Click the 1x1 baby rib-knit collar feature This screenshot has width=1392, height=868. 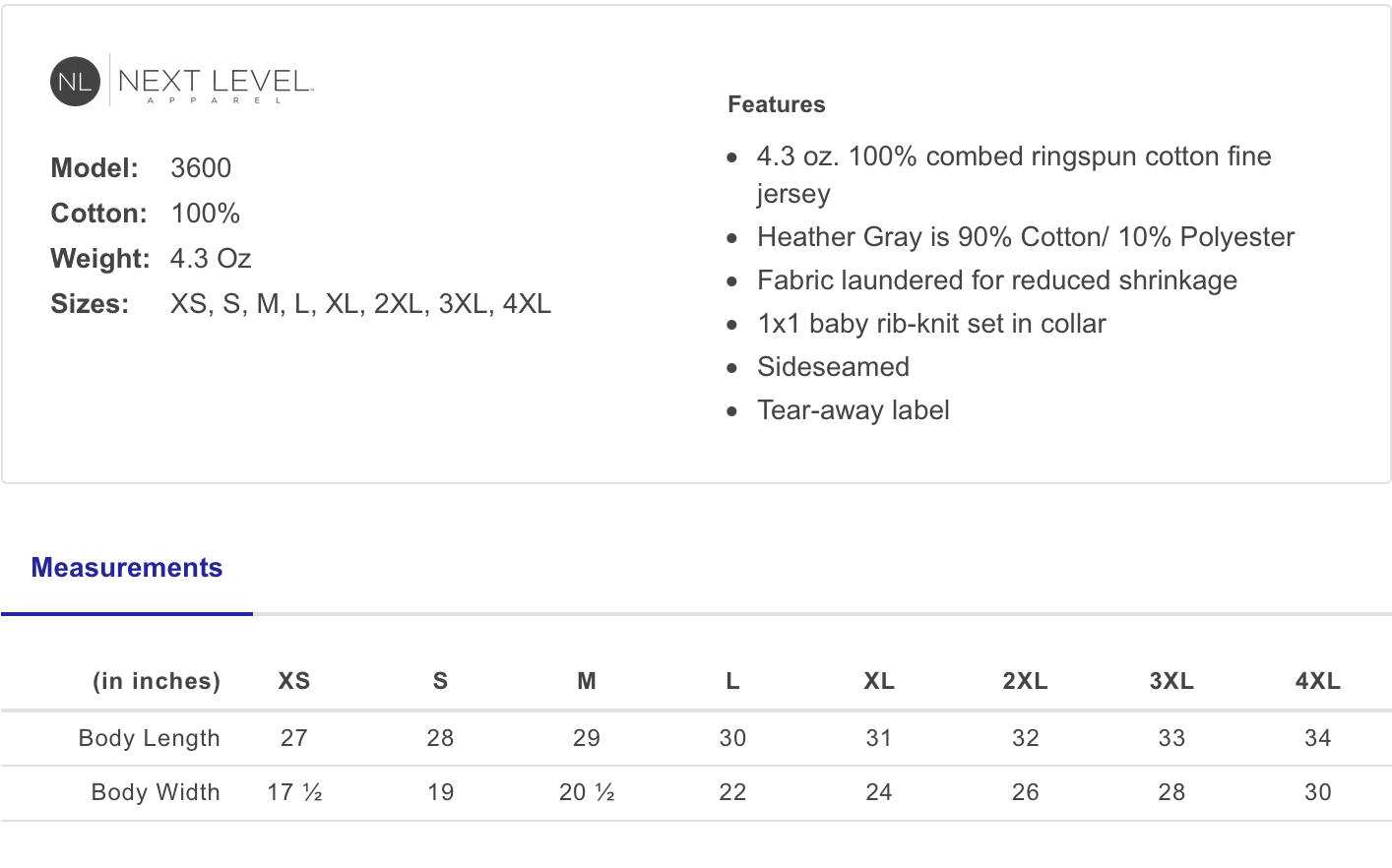coord(931,324)
